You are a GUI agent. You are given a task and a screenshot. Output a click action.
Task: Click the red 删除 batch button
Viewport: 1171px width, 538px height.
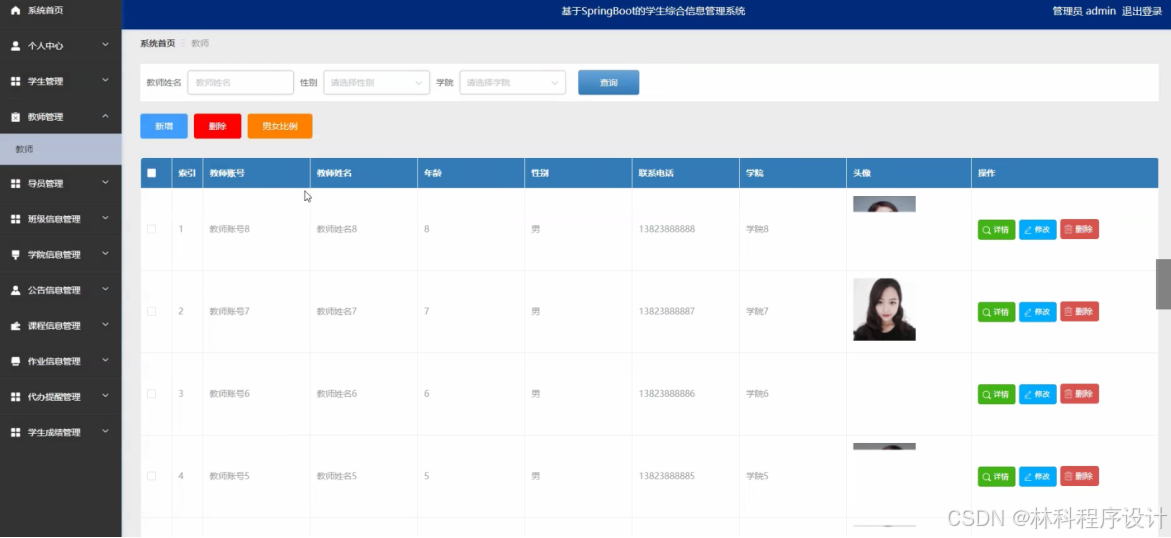(x=217, y=126)
